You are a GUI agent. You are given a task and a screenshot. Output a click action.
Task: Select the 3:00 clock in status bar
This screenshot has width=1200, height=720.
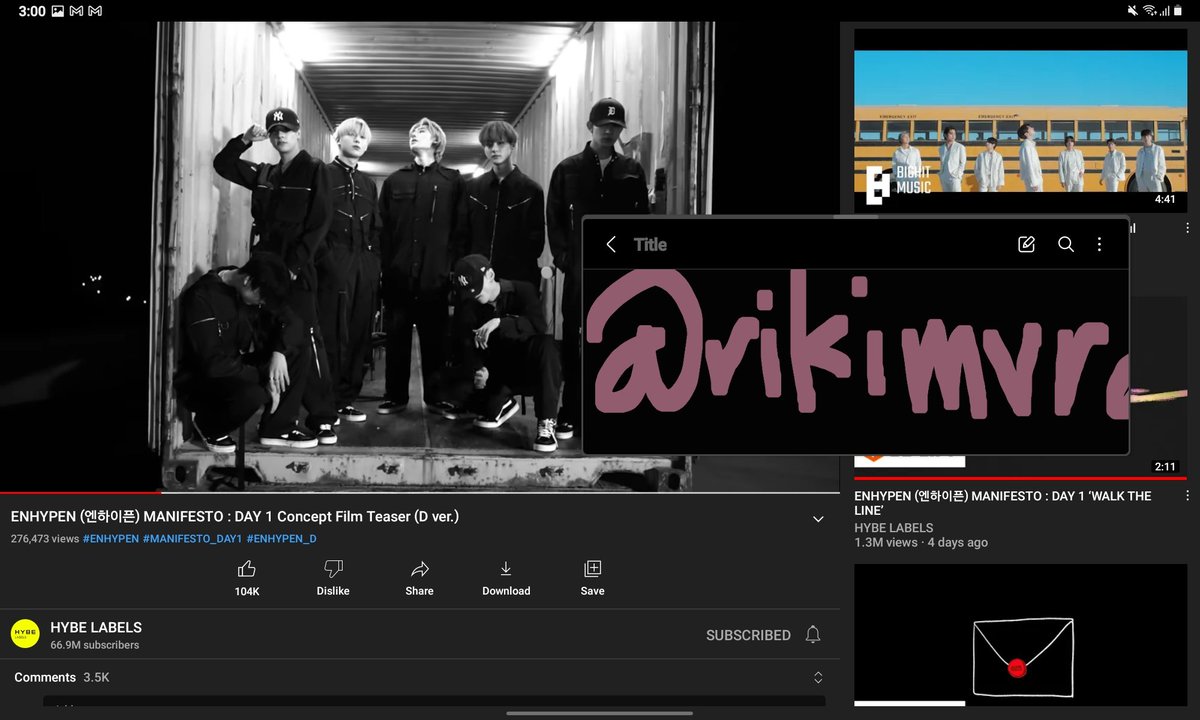pyautogui.click(x=32, y=10)
